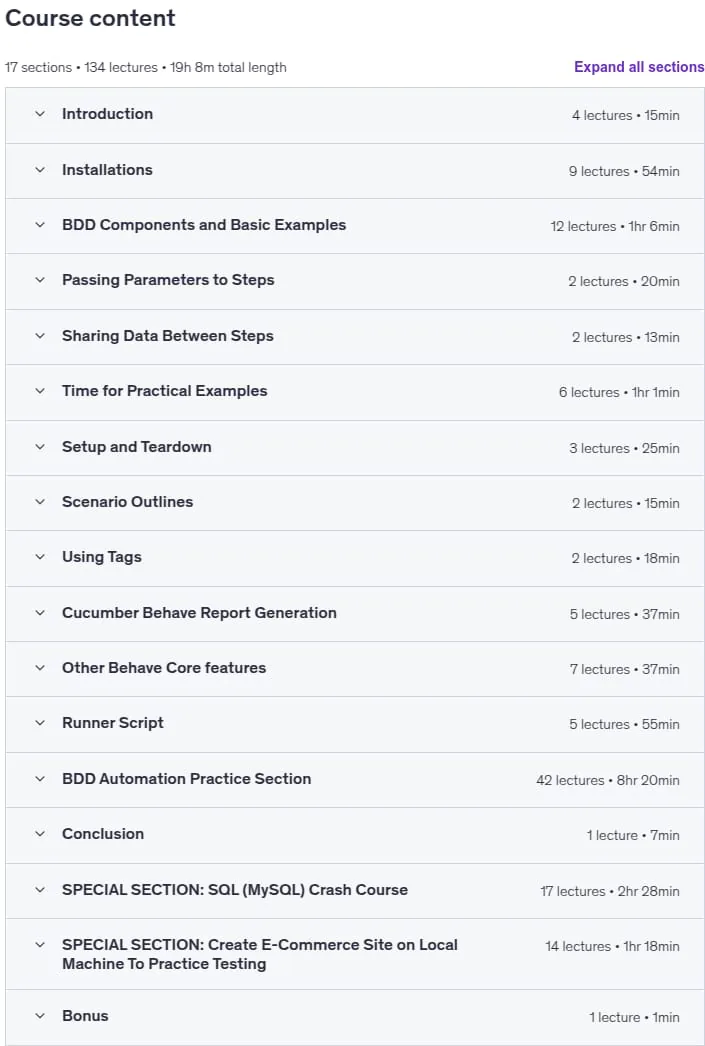Expand the Conclusion section chevron
The height and width of the screenshot is (1046, 705).
pyautogui.click(x=40, y=834)
